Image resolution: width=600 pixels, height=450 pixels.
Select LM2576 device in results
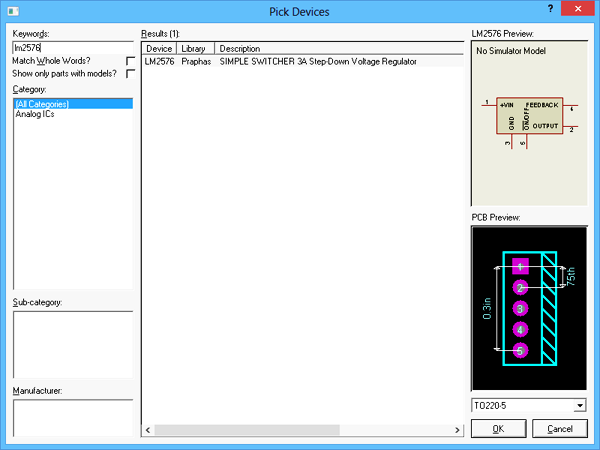point(159,62)
